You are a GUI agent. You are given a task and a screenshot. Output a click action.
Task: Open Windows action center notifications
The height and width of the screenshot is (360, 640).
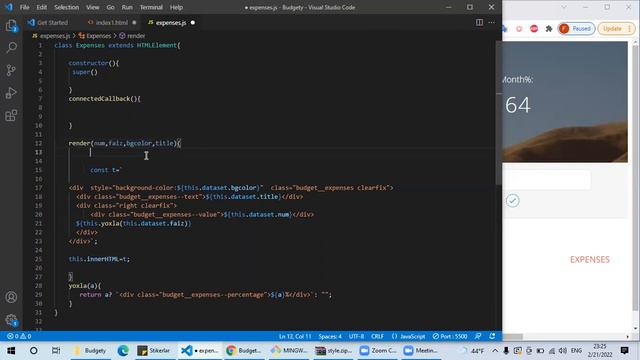[x=624, y=351]
